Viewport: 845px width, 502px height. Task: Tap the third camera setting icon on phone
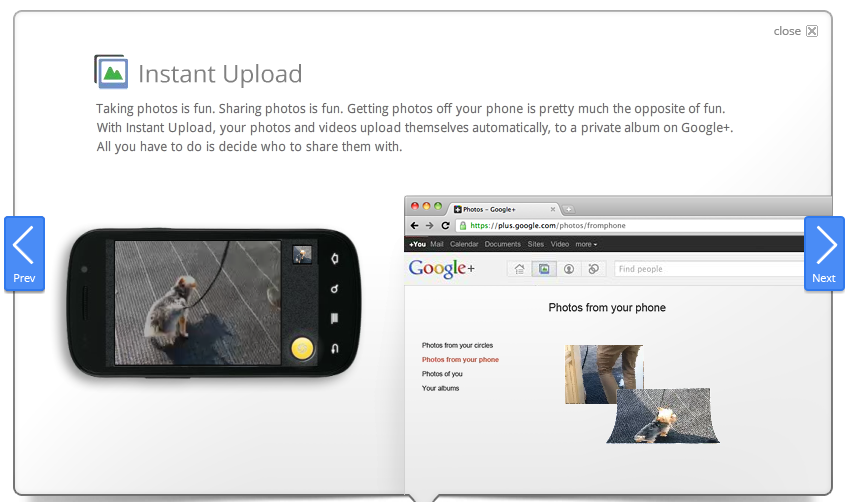coord(335,318)
